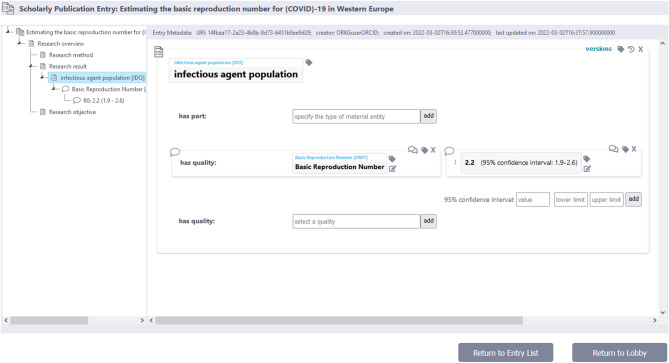669x363 pixels.
Task: Click Return to Entry List button
Action: 506,353
